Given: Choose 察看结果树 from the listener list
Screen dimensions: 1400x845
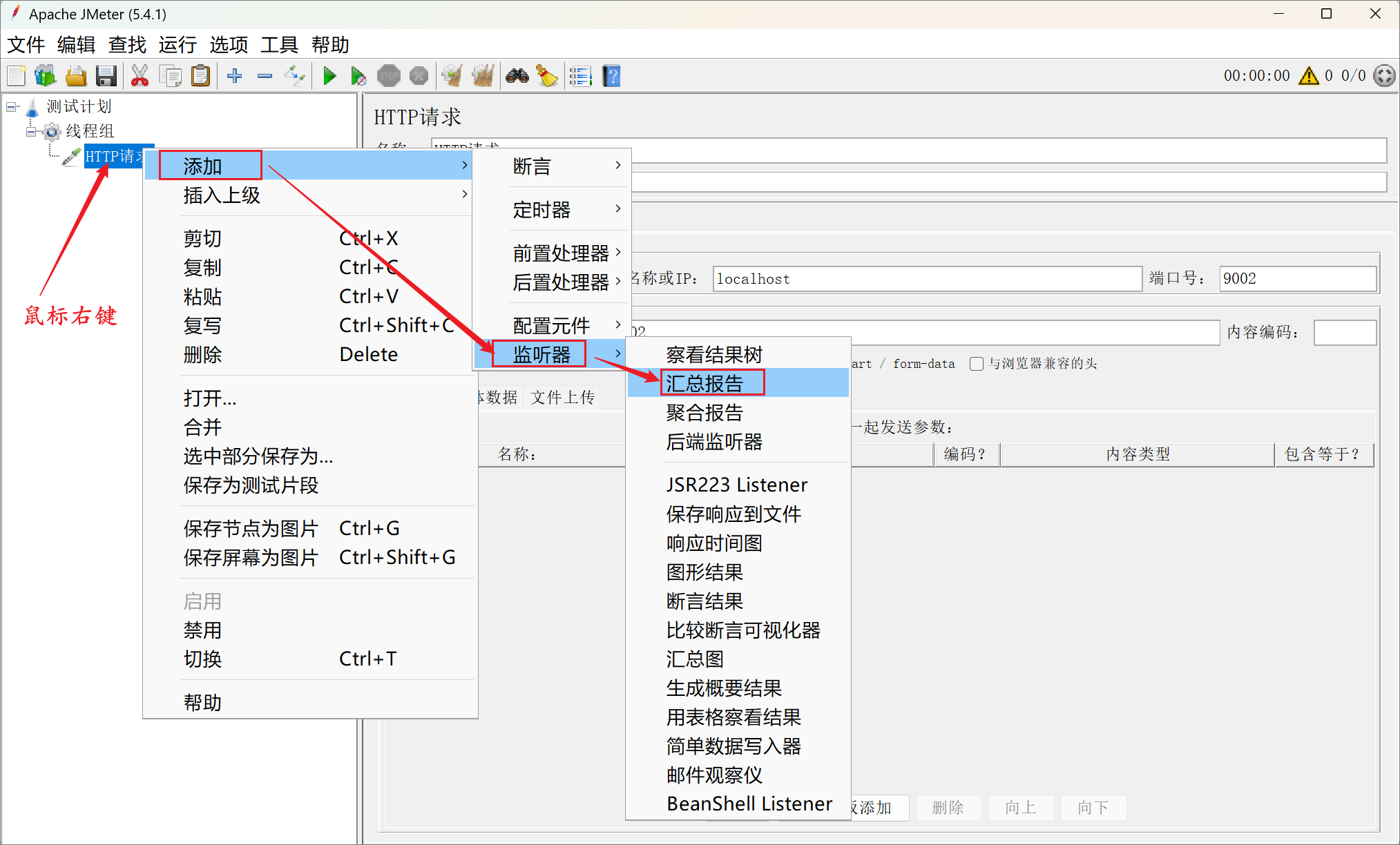Looking at the screenshot, I should point(738,354).
